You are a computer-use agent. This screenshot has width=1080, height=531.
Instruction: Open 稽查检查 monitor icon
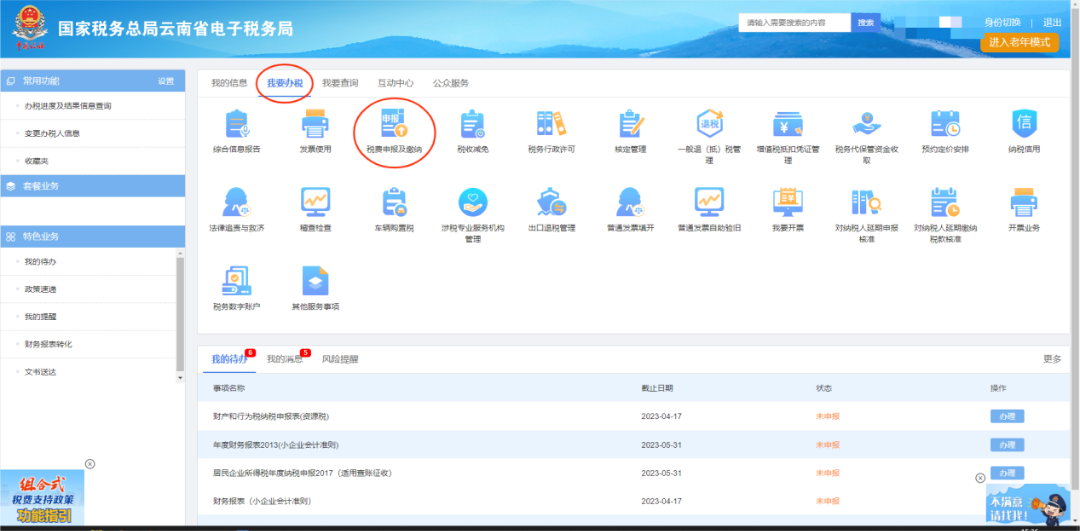pos(315,202)
